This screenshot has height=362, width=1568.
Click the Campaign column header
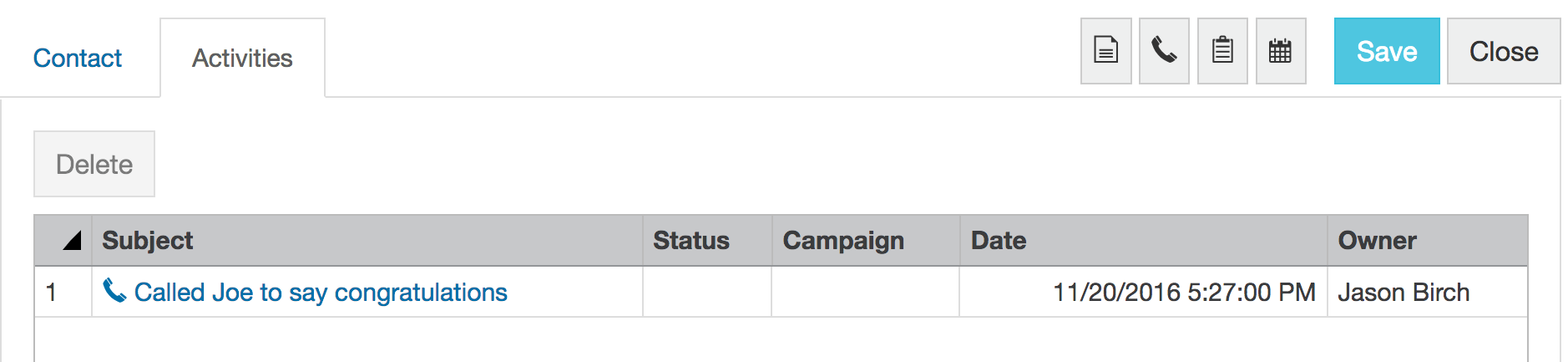point(842,241)
